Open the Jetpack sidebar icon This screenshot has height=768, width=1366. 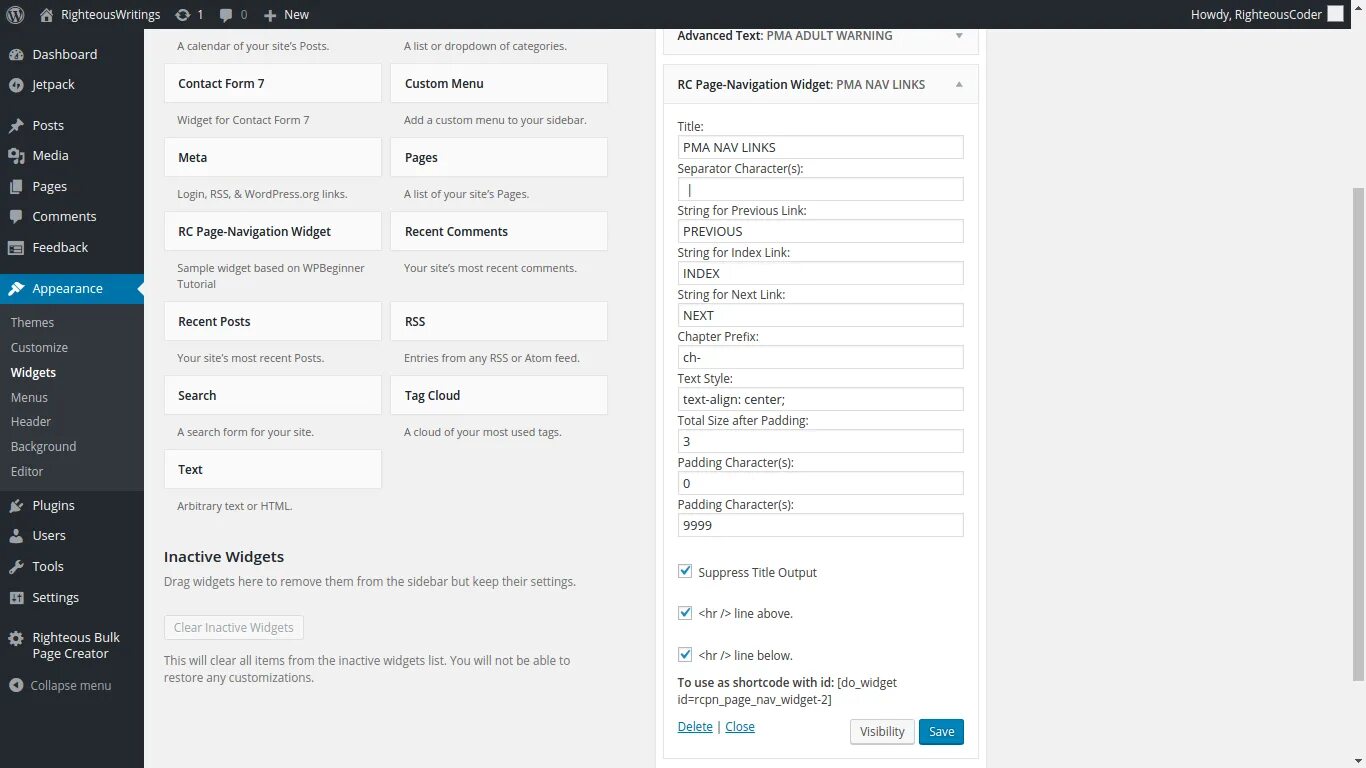click(x=16, y=85)
